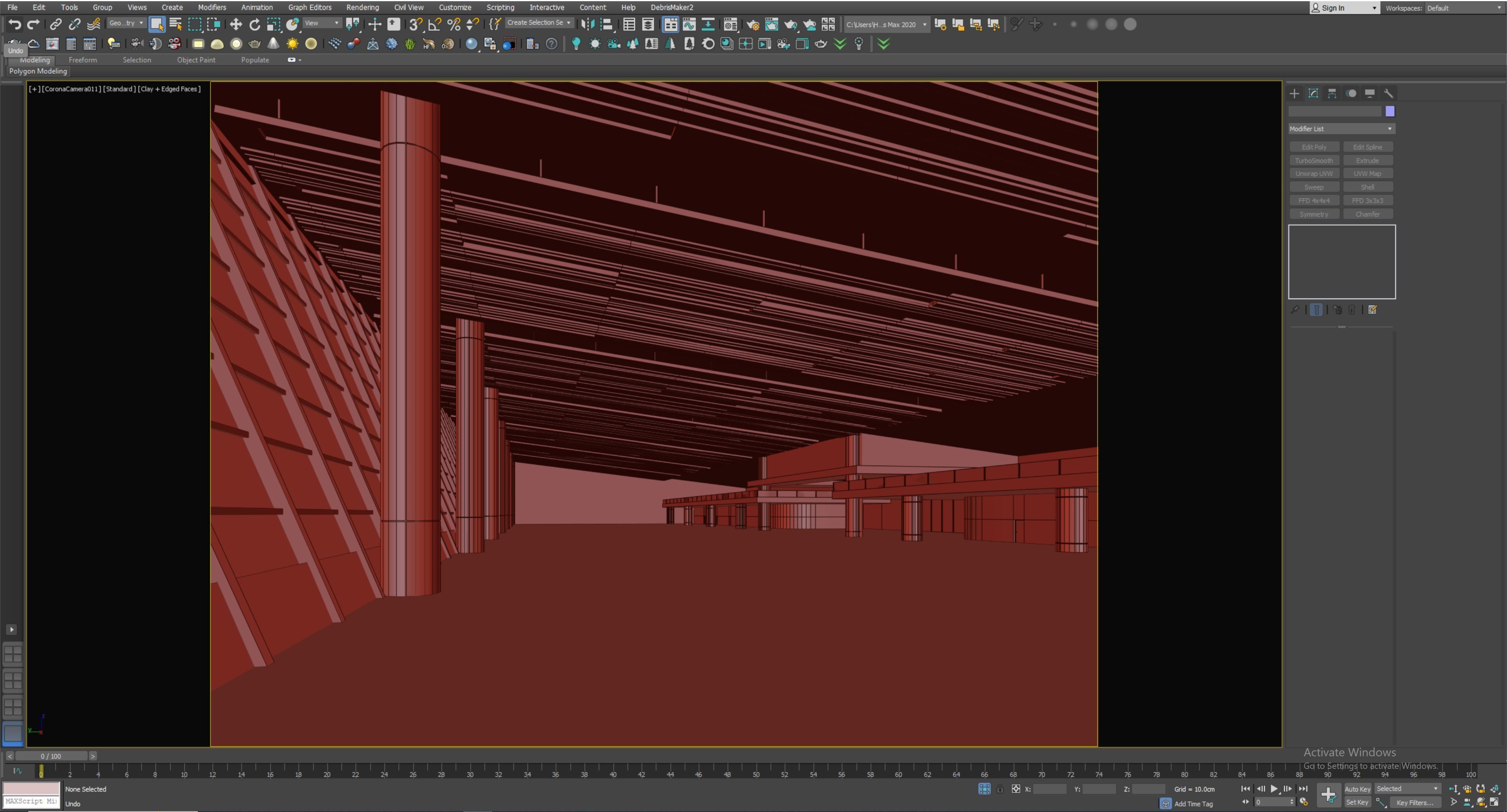
Task: Open the Curve Editor
Action: coord(689,24)
